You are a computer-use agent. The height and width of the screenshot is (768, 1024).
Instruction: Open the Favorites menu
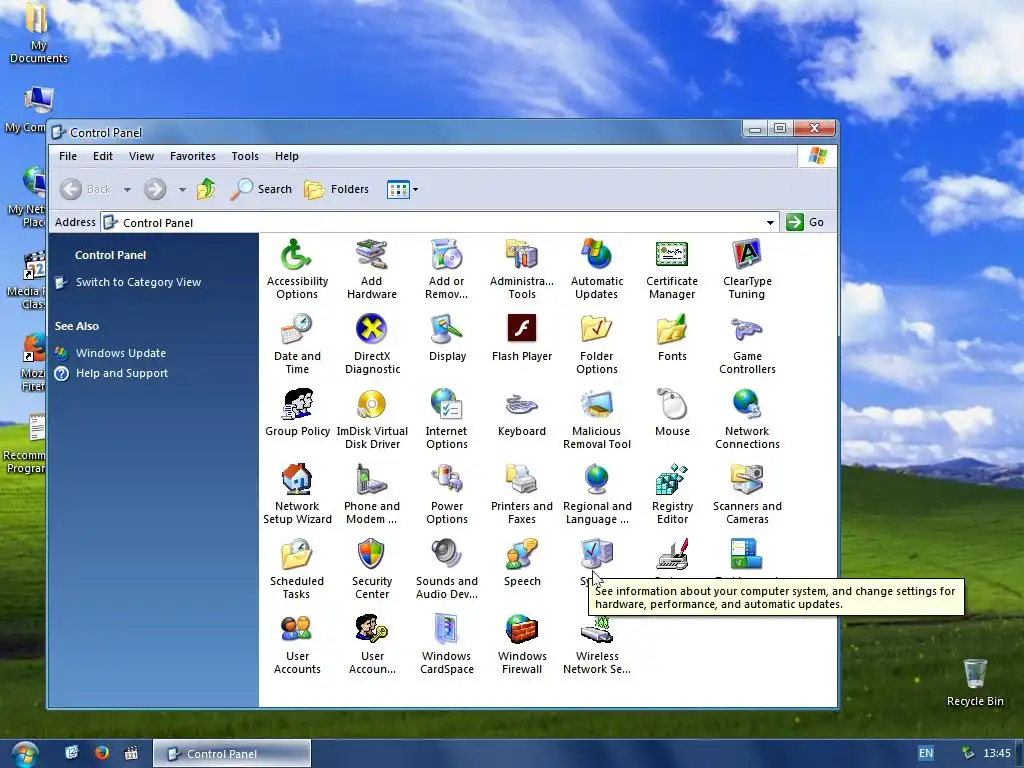(x=193, y=156)
